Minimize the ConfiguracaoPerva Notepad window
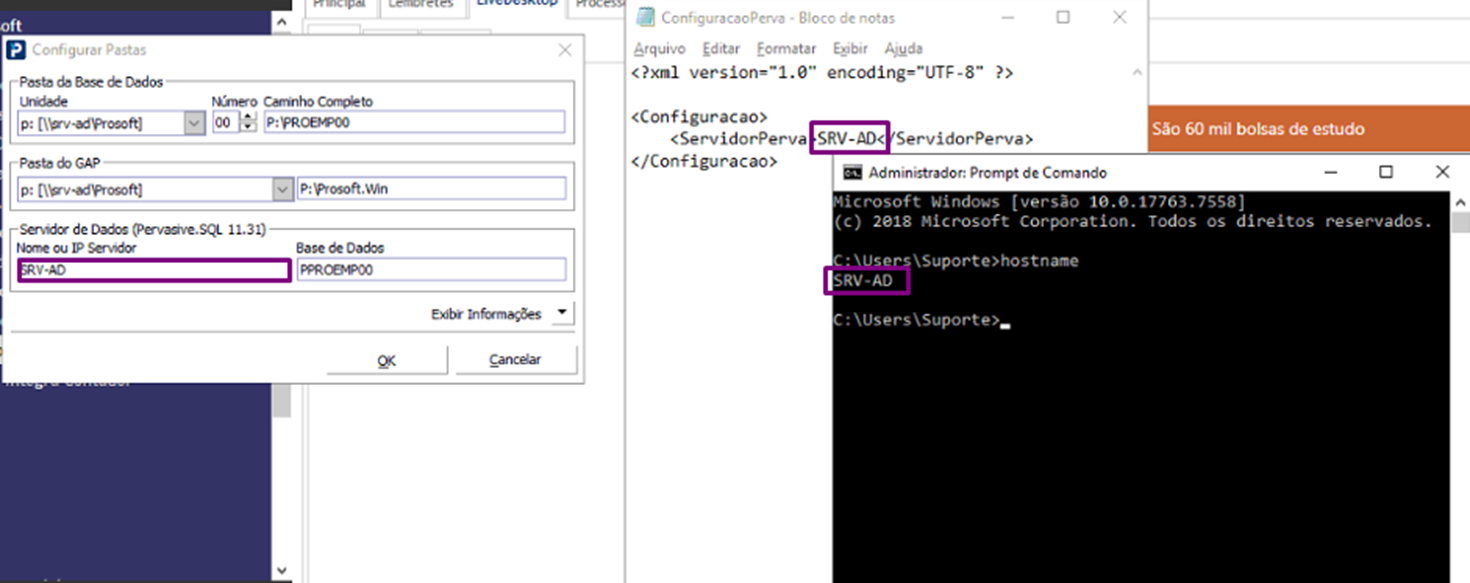 tap(1009, 17)
